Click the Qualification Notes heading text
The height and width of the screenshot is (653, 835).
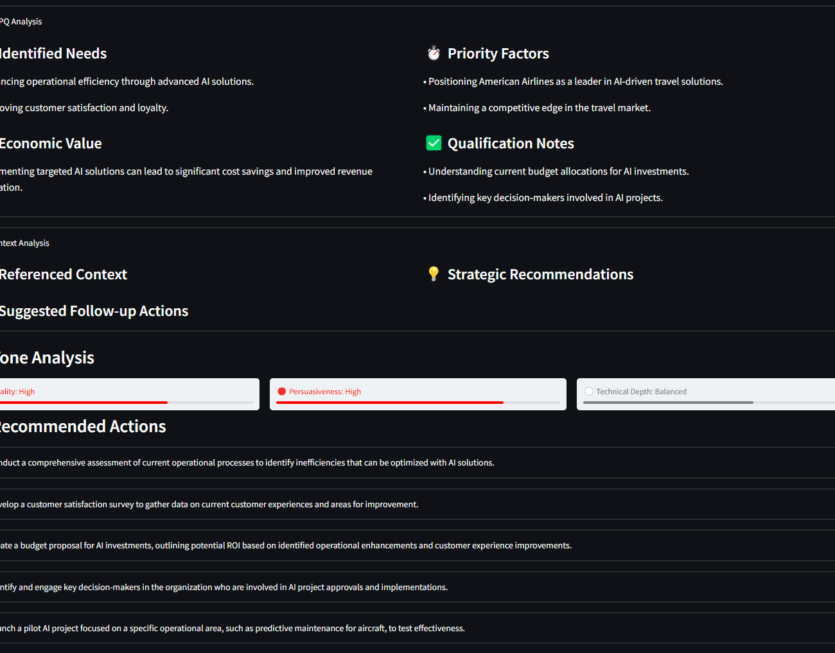510,144
